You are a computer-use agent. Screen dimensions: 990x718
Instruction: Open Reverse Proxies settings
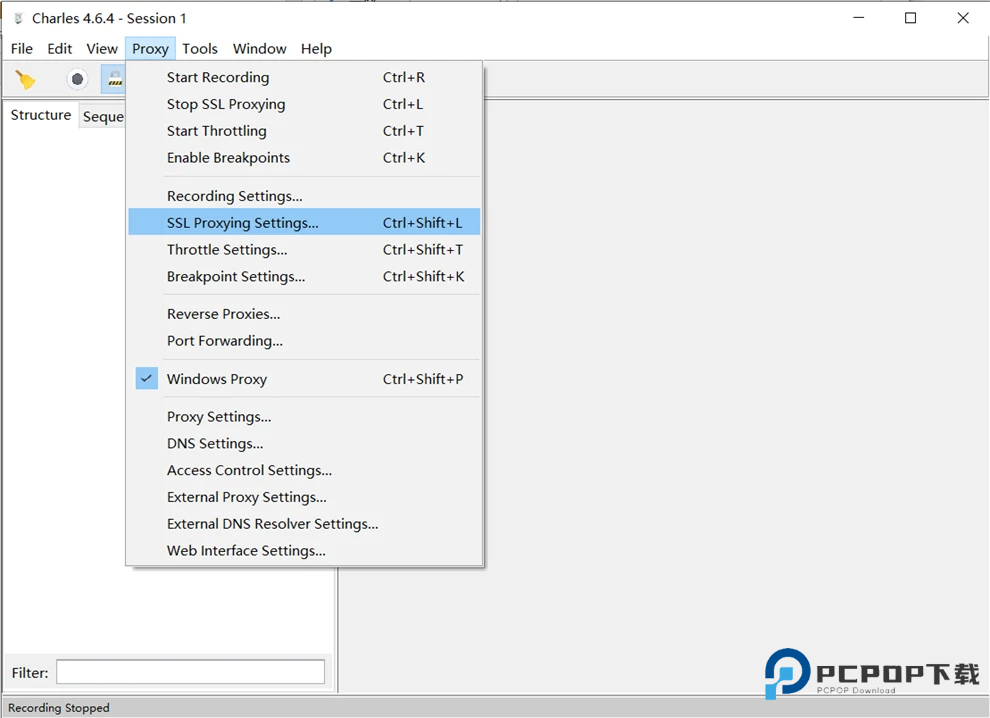(x=223, y=314)
